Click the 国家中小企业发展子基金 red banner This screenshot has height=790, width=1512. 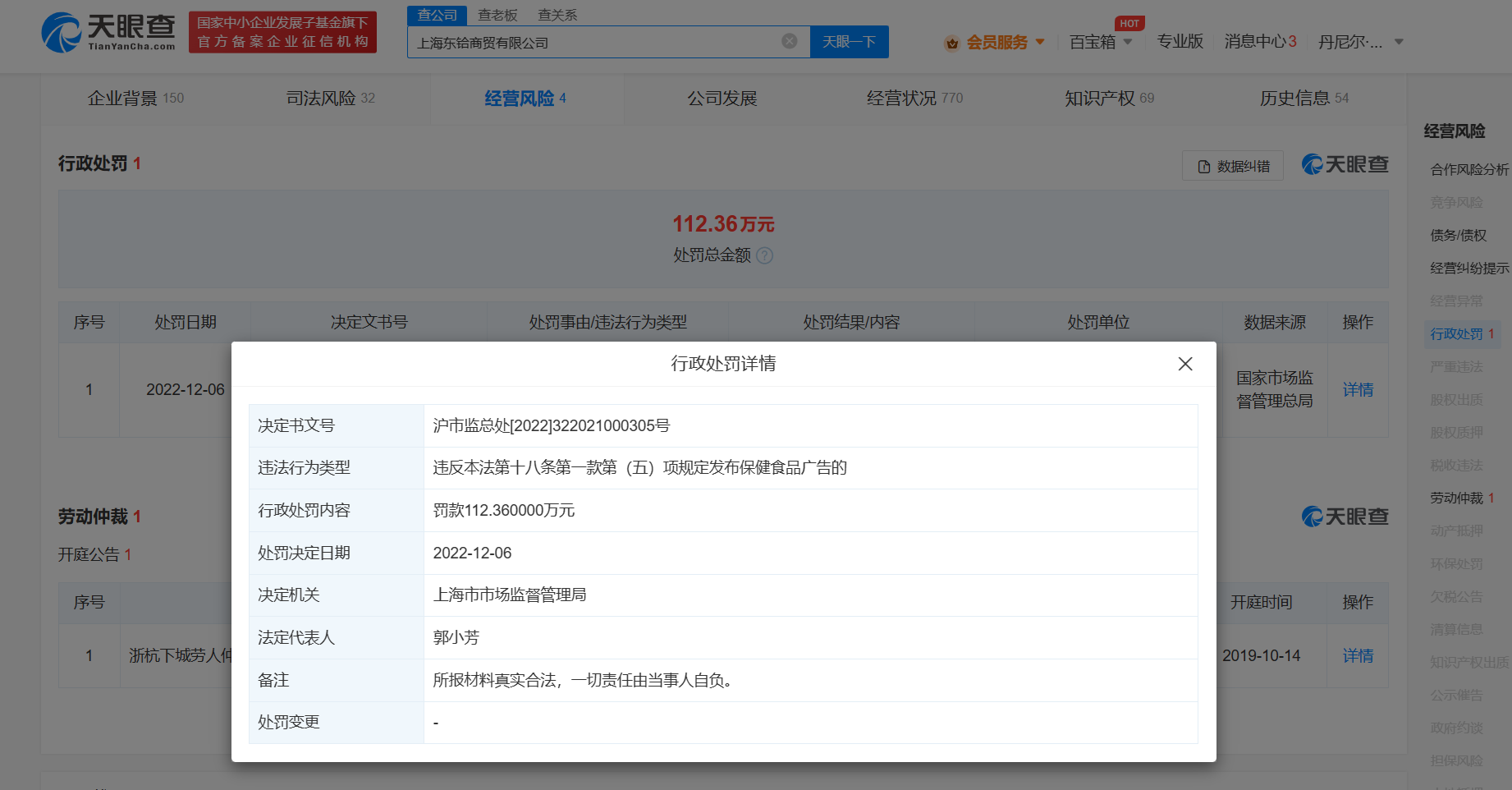[x=282, y=32]
